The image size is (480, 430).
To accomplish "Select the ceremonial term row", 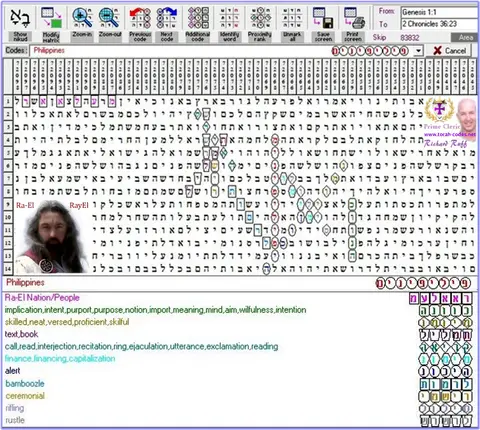I will tap(25, 396).
